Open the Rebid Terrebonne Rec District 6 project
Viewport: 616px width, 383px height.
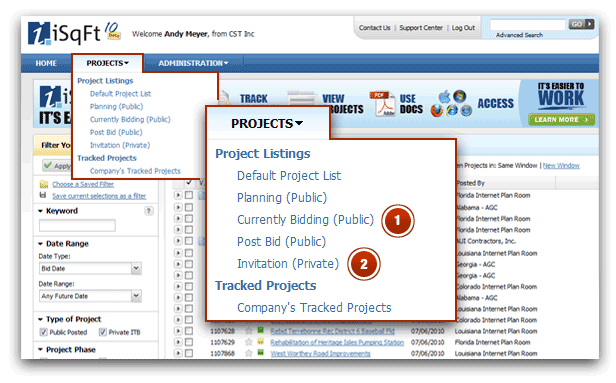click(x=332, y=332)
